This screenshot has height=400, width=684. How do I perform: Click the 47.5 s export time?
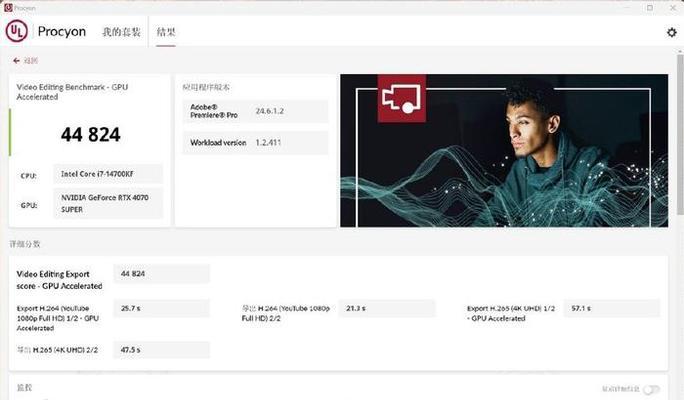[x=161, y=350]
